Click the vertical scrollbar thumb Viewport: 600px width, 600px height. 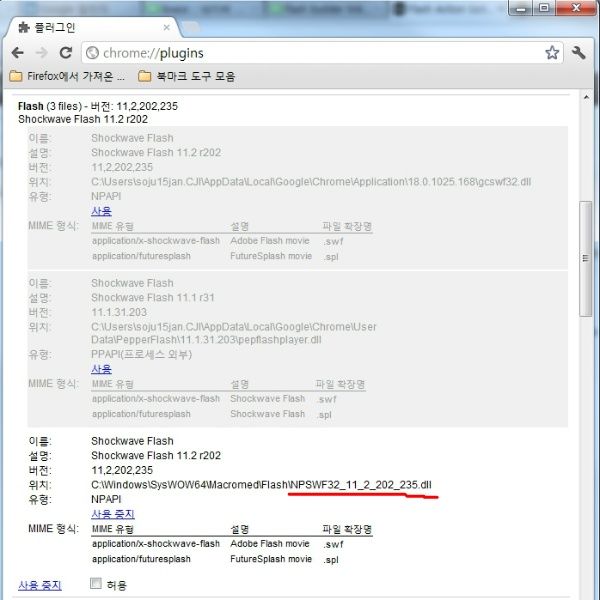tap(585, 259)
